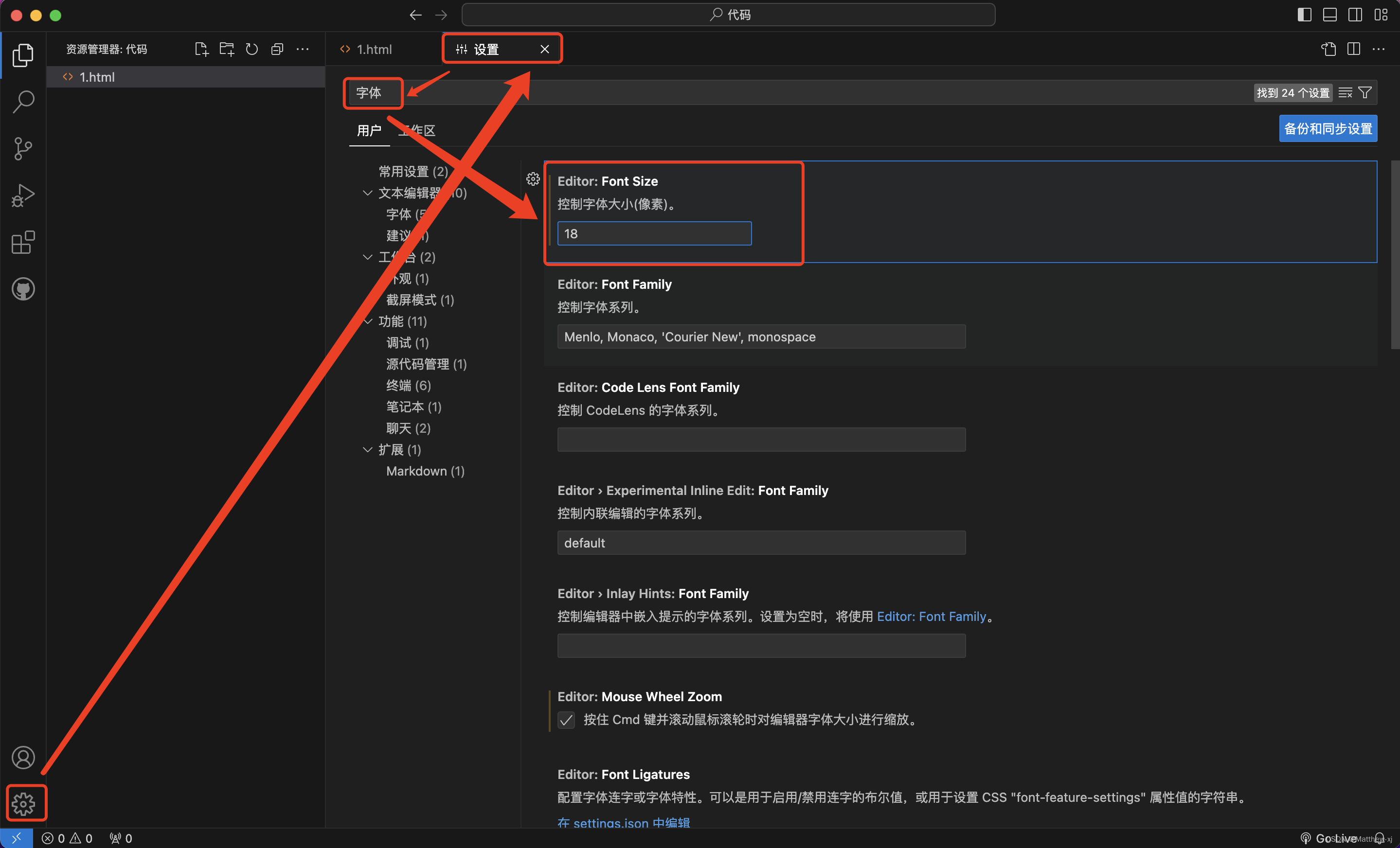Open the Extensions view

[x=23, y=243]
